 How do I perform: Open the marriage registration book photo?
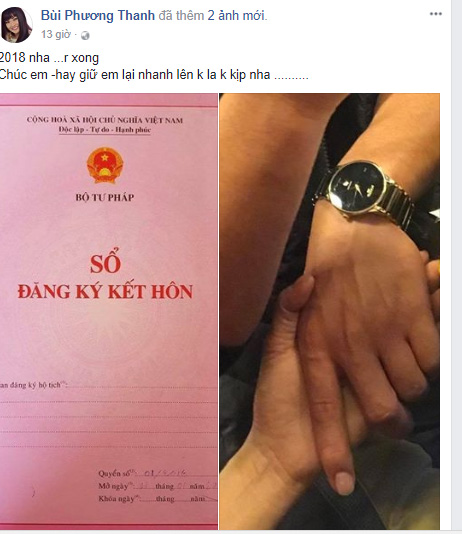tap(109, 311)
